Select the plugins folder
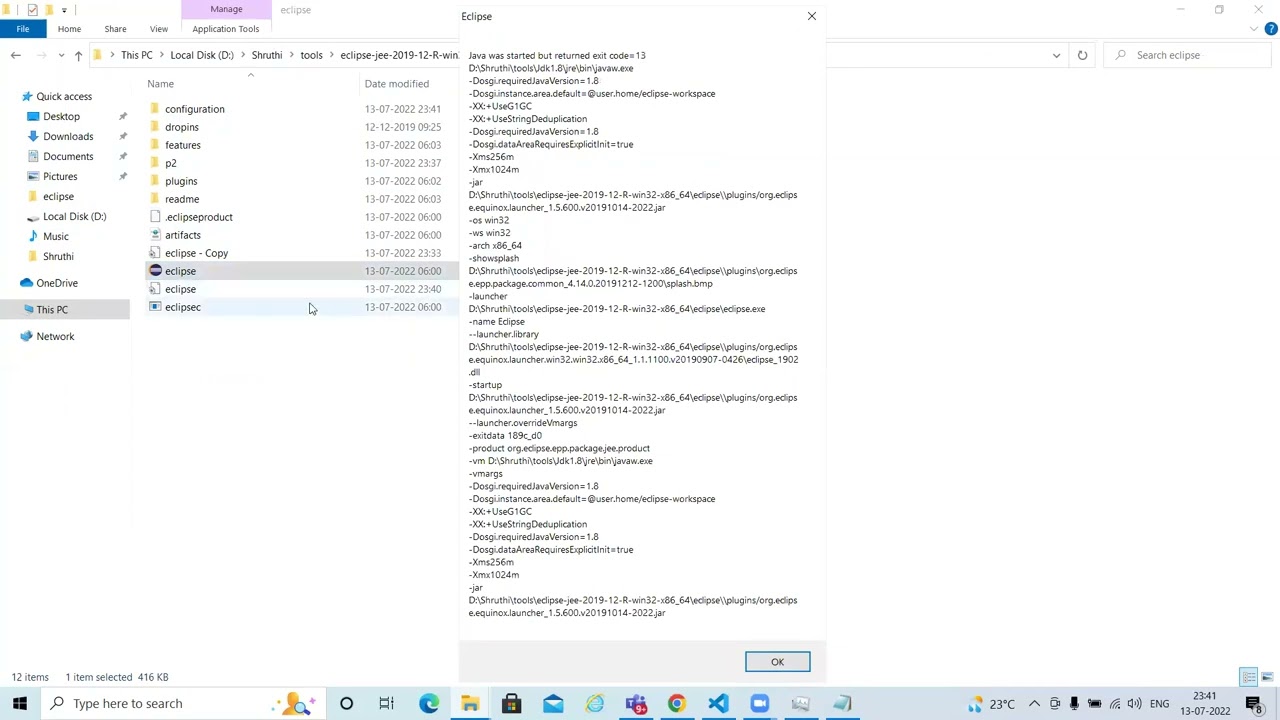This screenshot has height=720, width=1280. [181, 181]
